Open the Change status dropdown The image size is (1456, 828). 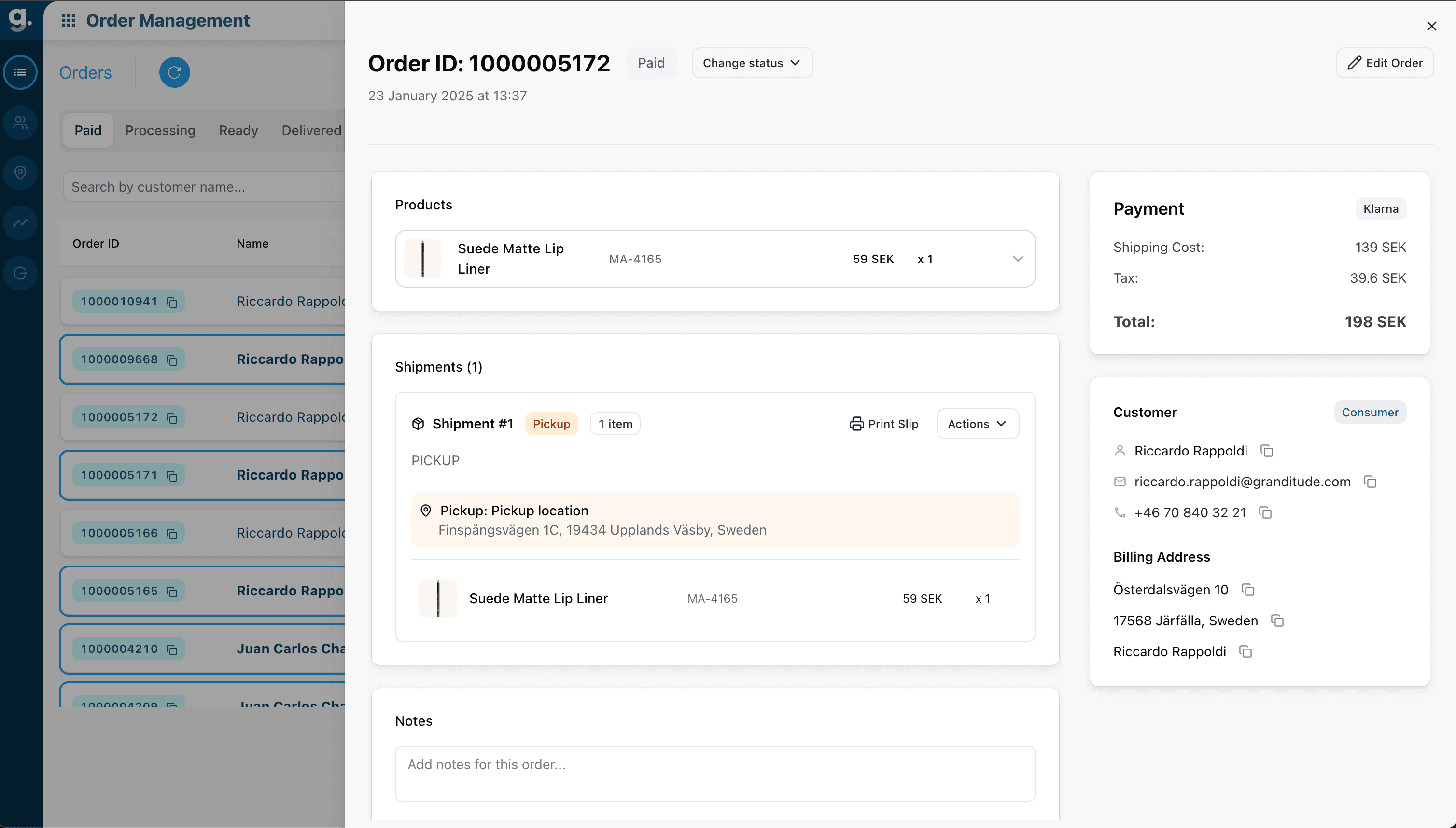[x=752, y=63]
